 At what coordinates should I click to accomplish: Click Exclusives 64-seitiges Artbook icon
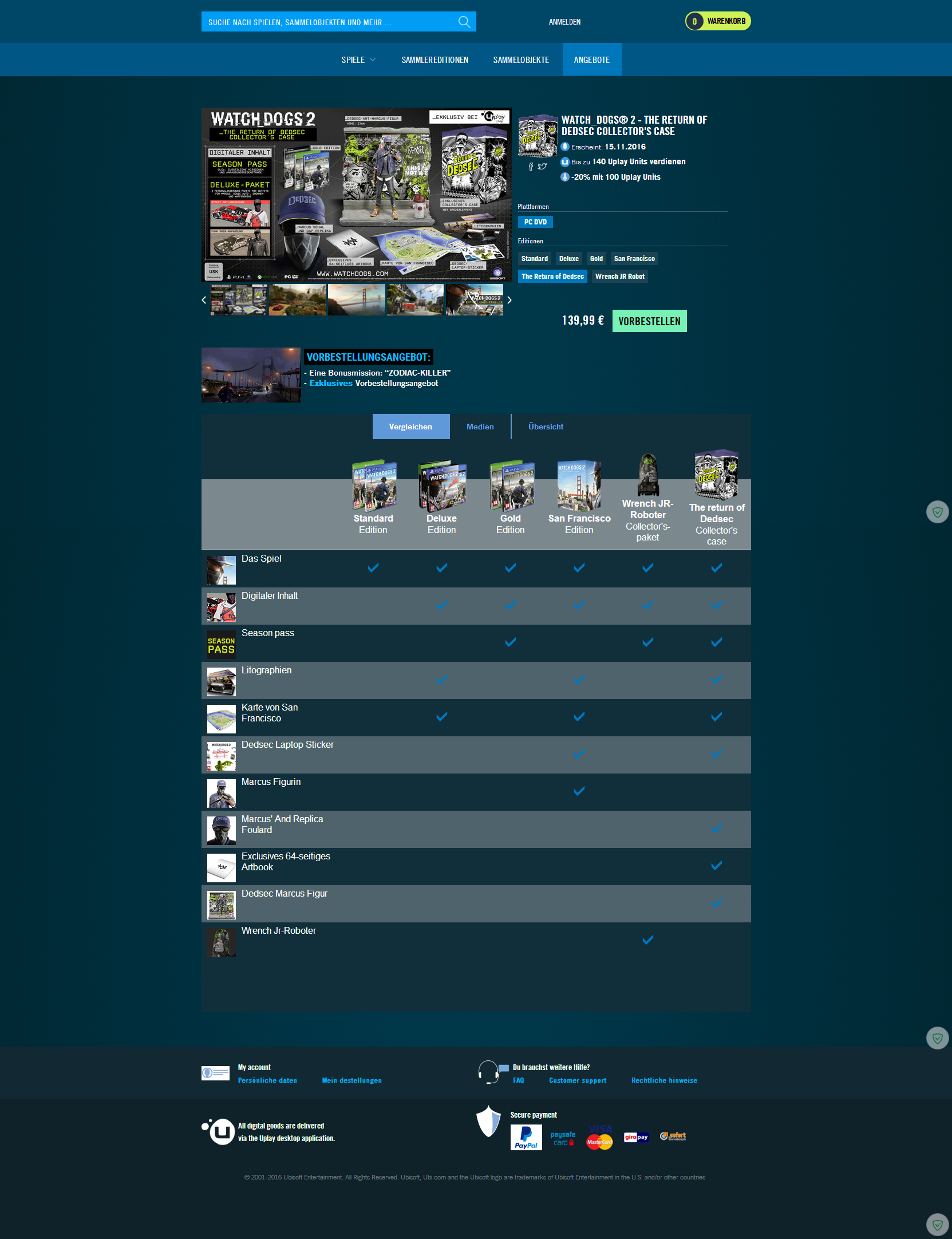(x=222, y=867)
